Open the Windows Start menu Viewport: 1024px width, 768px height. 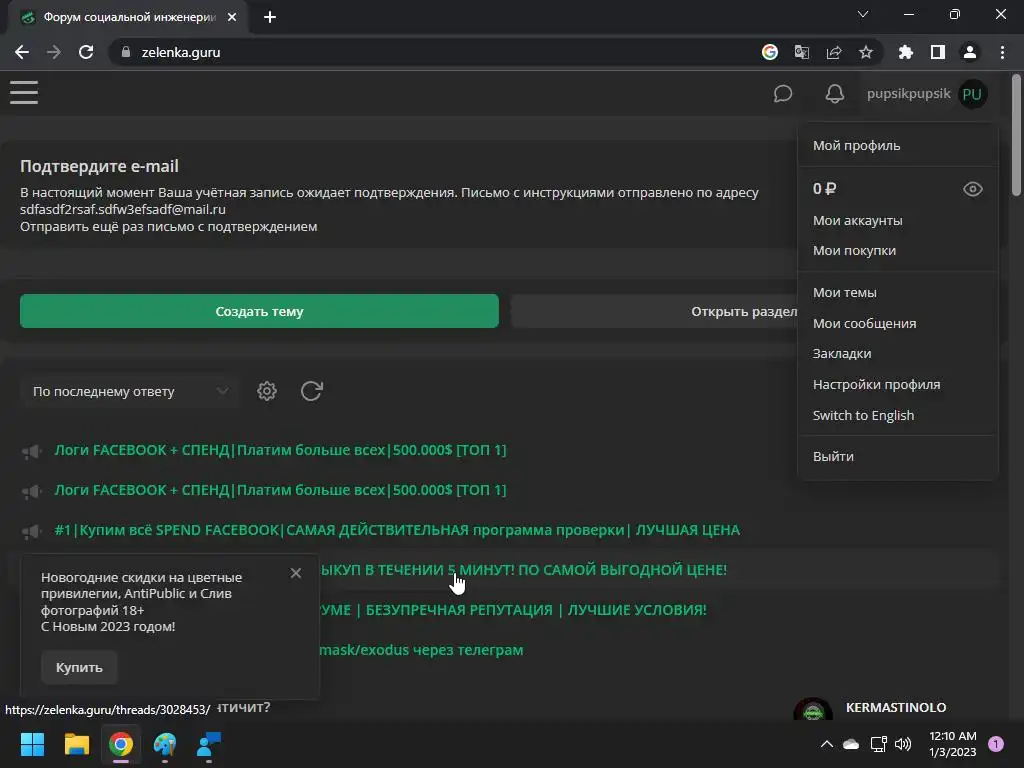pos(32,744)
